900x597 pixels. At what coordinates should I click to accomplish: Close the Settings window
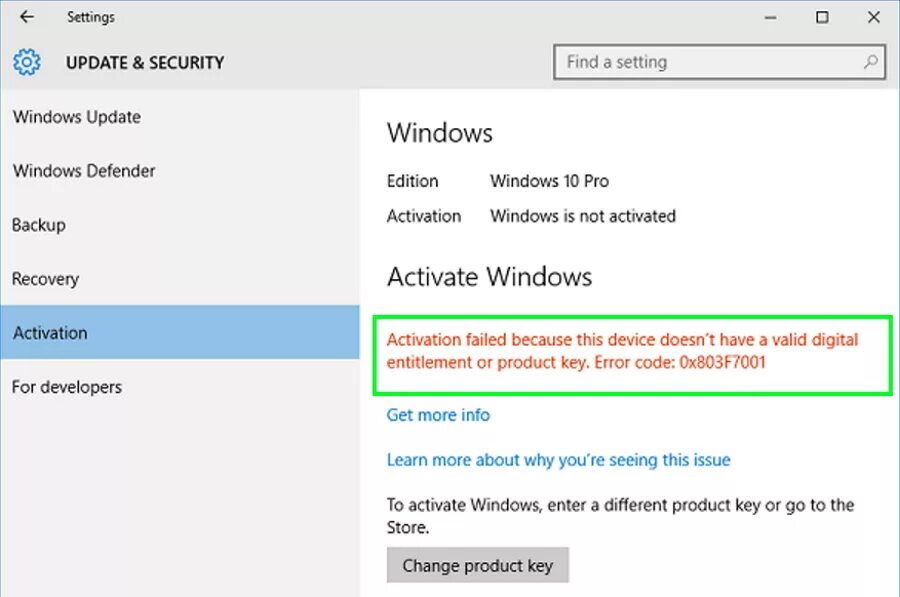click(872, 17)
